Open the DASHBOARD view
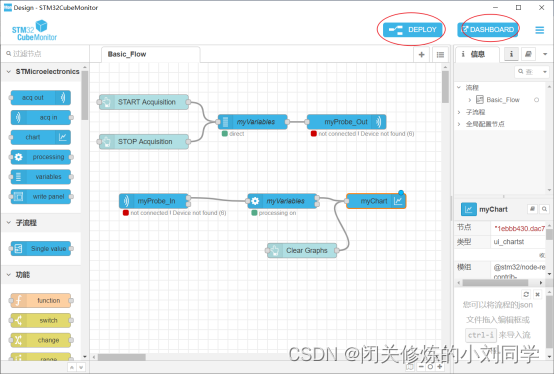 tap(488, 30)
